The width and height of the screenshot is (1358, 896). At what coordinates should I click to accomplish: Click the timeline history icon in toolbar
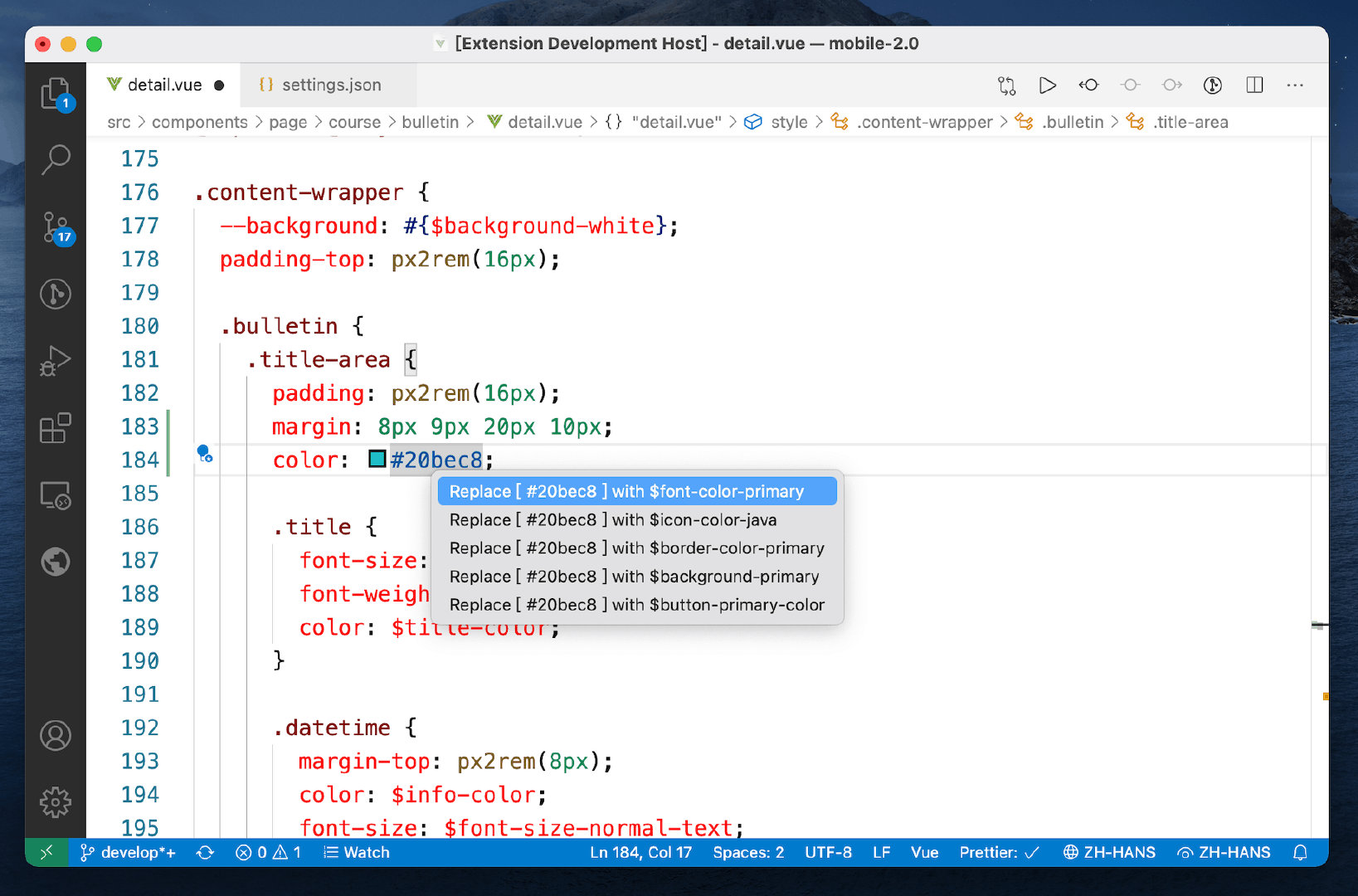pyautogui.click(x=1213, y=85)
